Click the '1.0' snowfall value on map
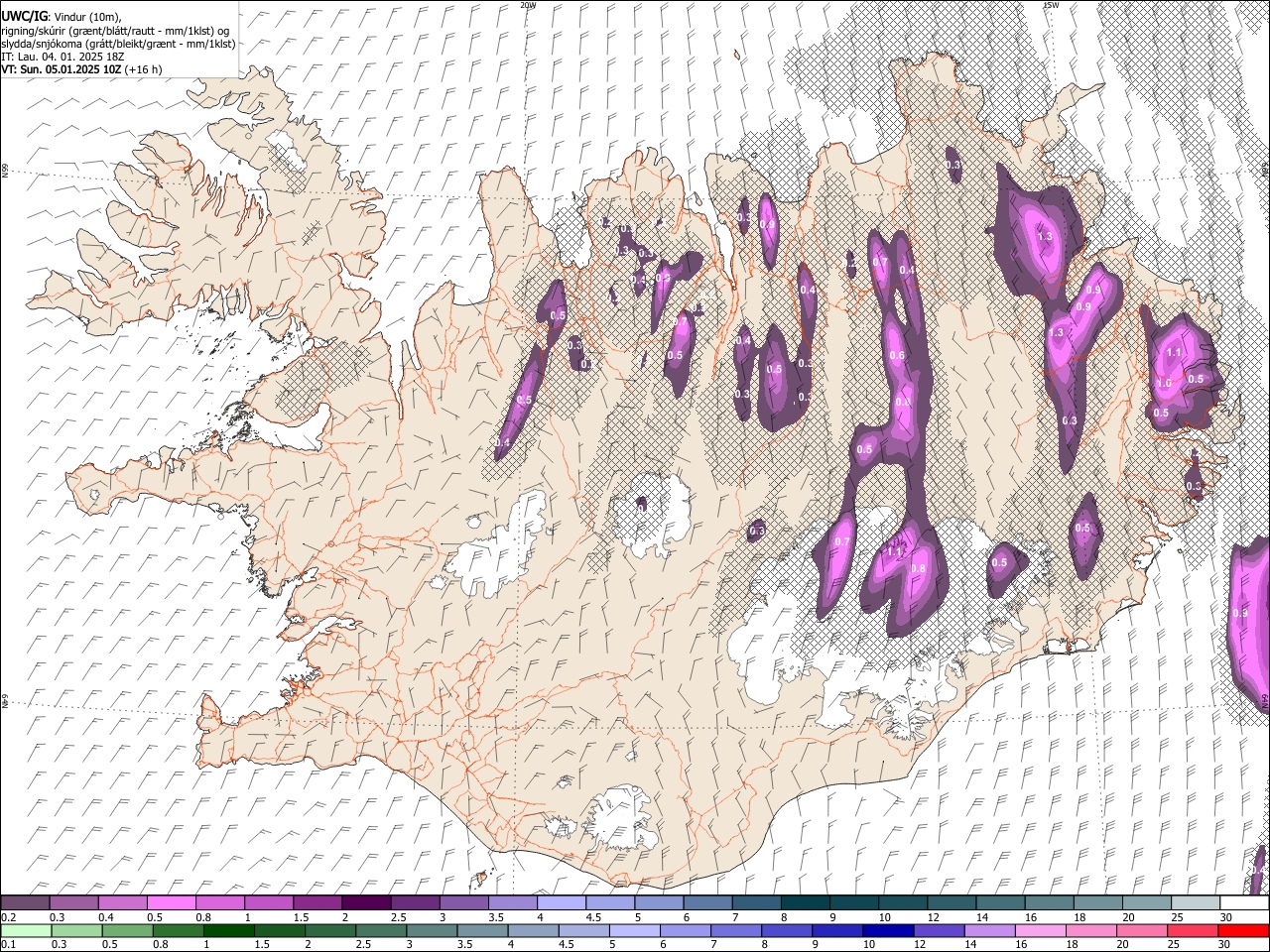Image resolution: width=1270 pixels, height=952 pixels. coord(1164,384)
